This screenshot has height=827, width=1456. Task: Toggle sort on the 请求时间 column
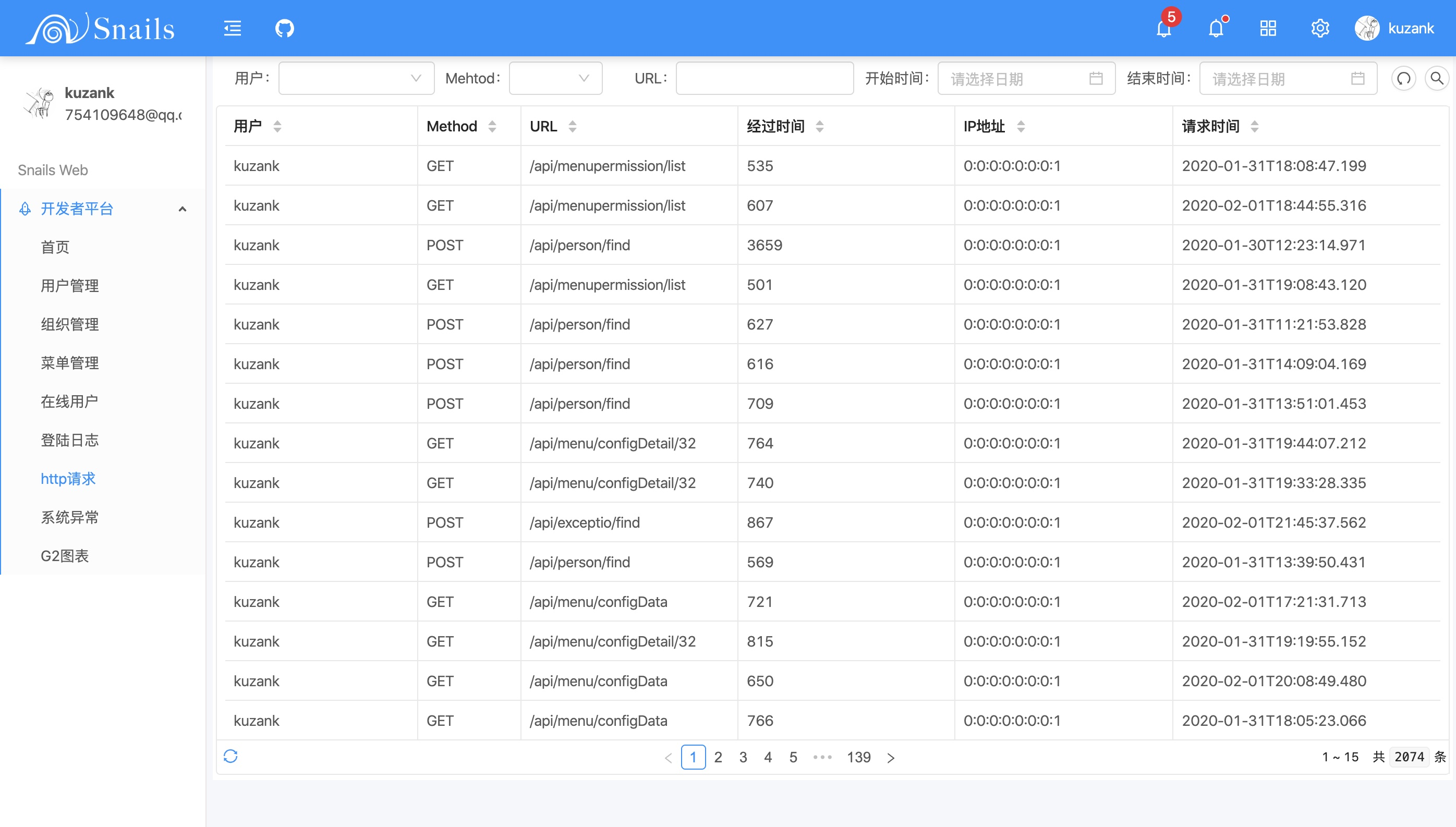click(1254, 126)
